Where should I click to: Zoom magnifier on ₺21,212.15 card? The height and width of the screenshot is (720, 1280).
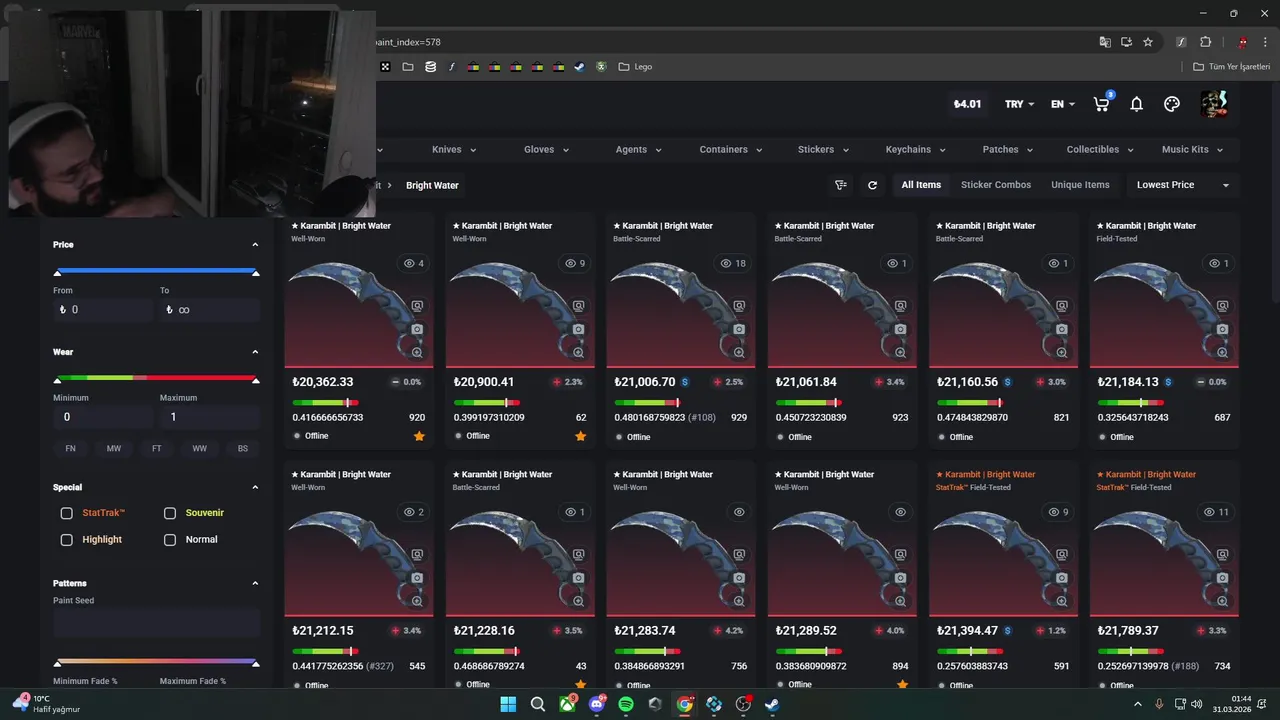click(417, 601)
